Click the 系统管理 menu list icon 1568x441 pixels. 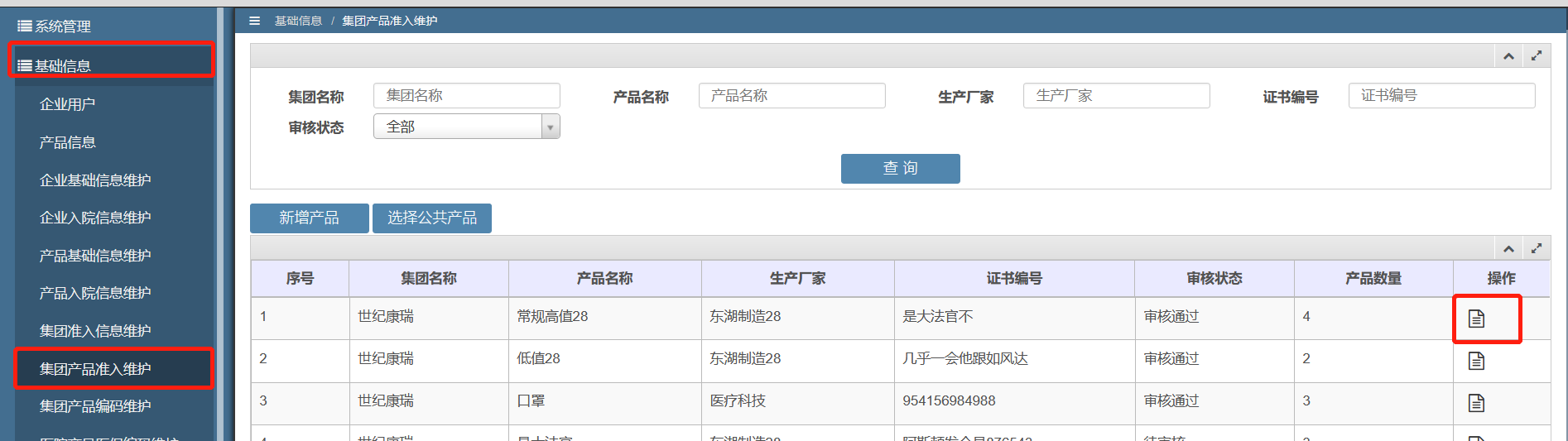coord(25,26)
